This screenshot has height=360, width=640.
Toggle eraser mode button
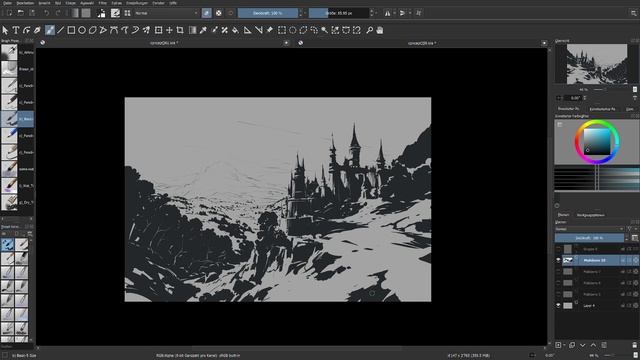[207, 13]
